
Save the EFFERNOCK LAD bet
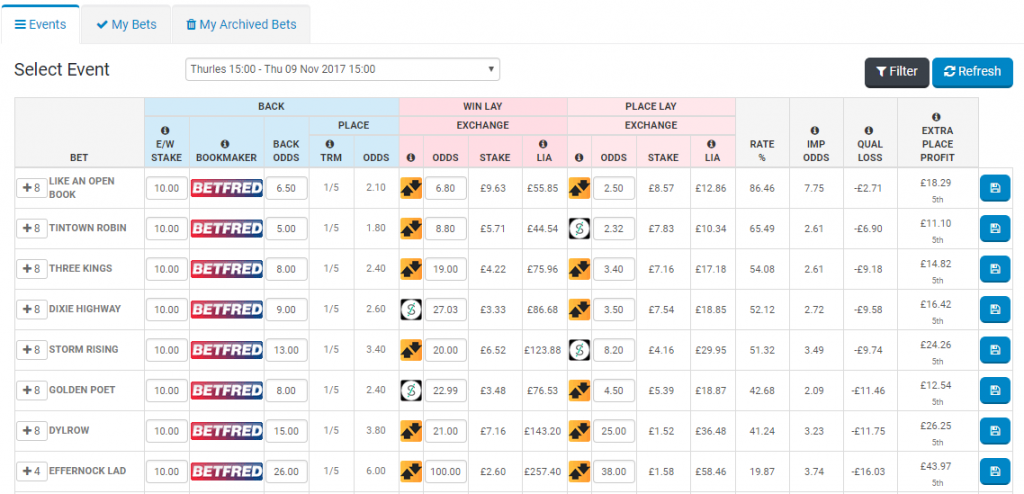click(x=995, y=472)
